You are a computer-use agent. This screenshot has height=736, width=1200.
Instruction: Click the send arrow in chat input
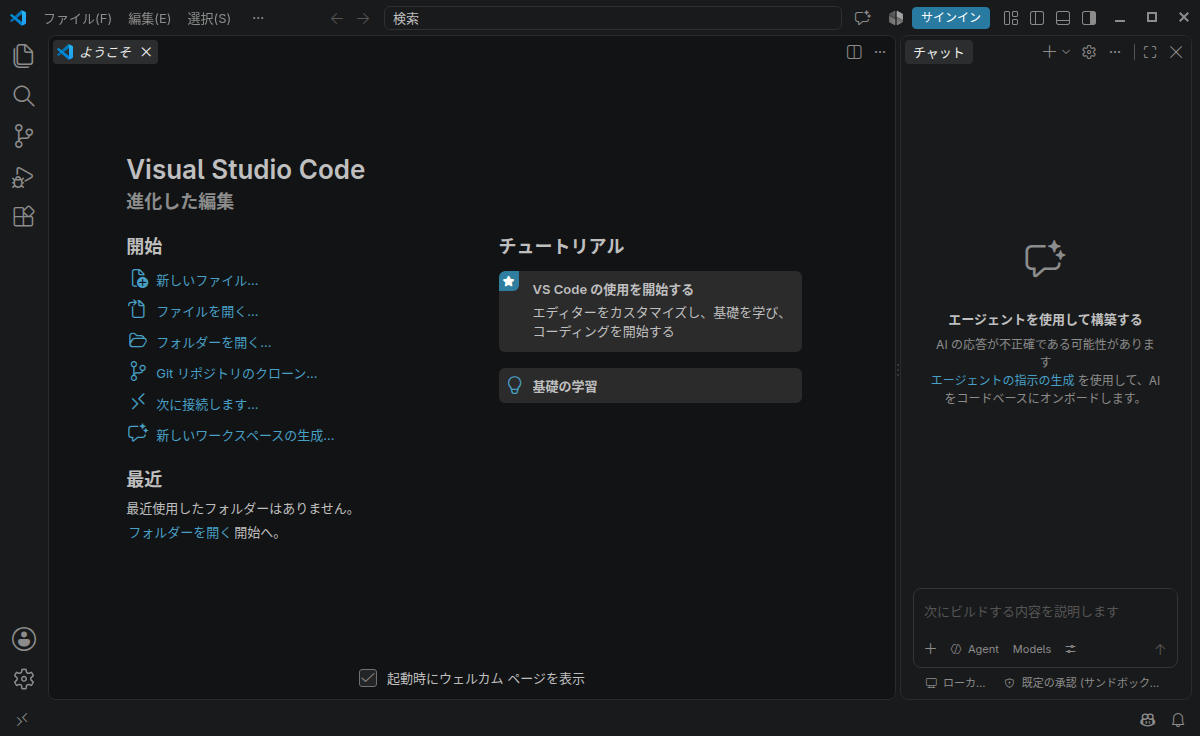point(1160,649)
